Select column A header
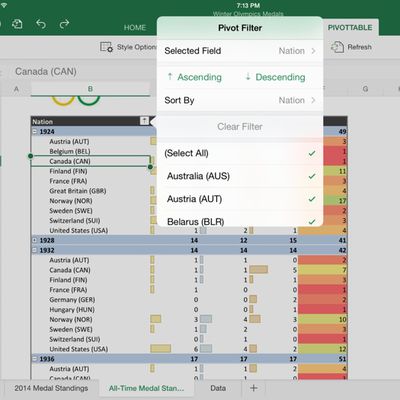400x400 pixels. point(16,89)
